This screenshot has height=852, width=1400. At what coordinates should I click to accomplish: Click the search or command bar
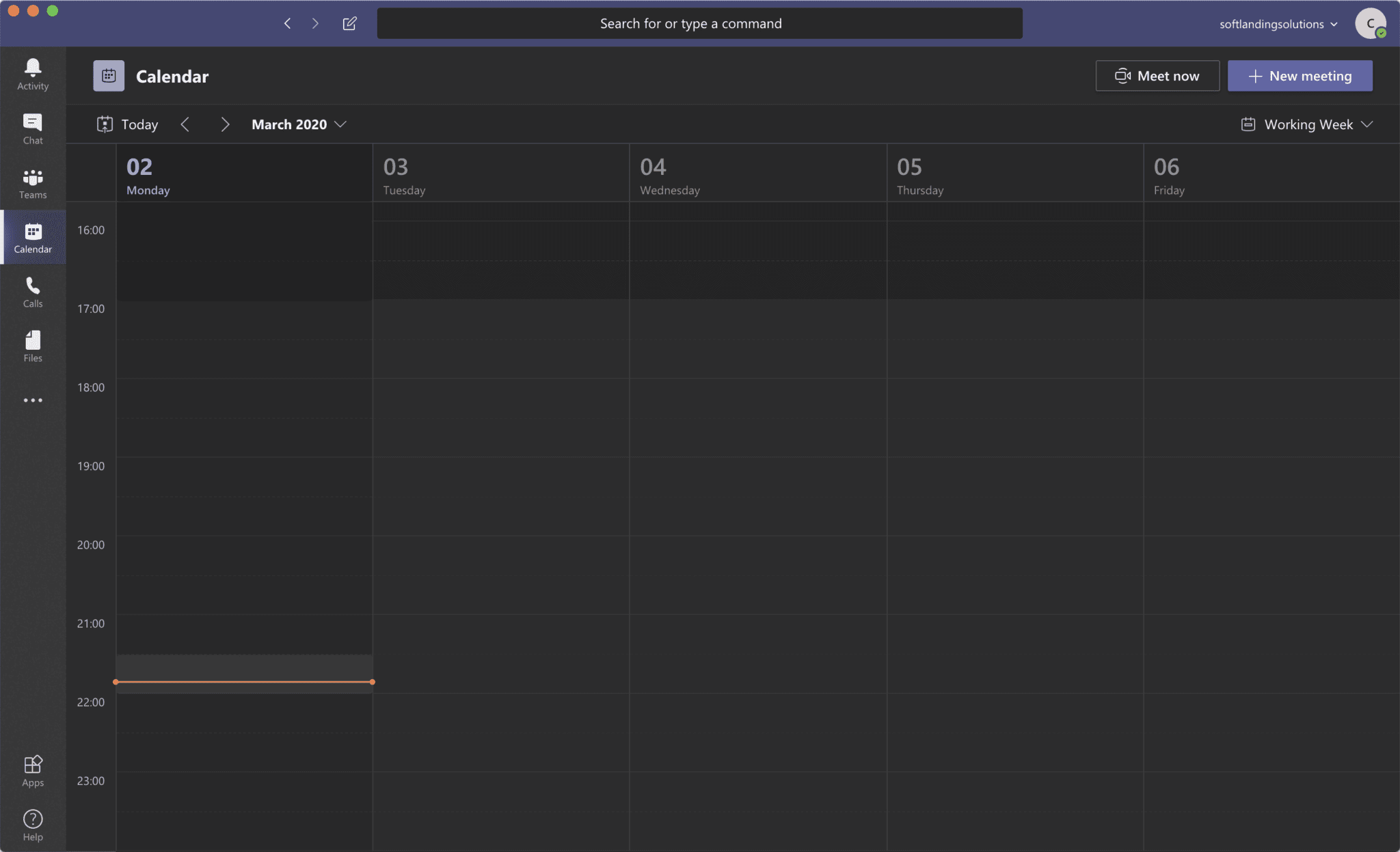(x=699, y=23)
